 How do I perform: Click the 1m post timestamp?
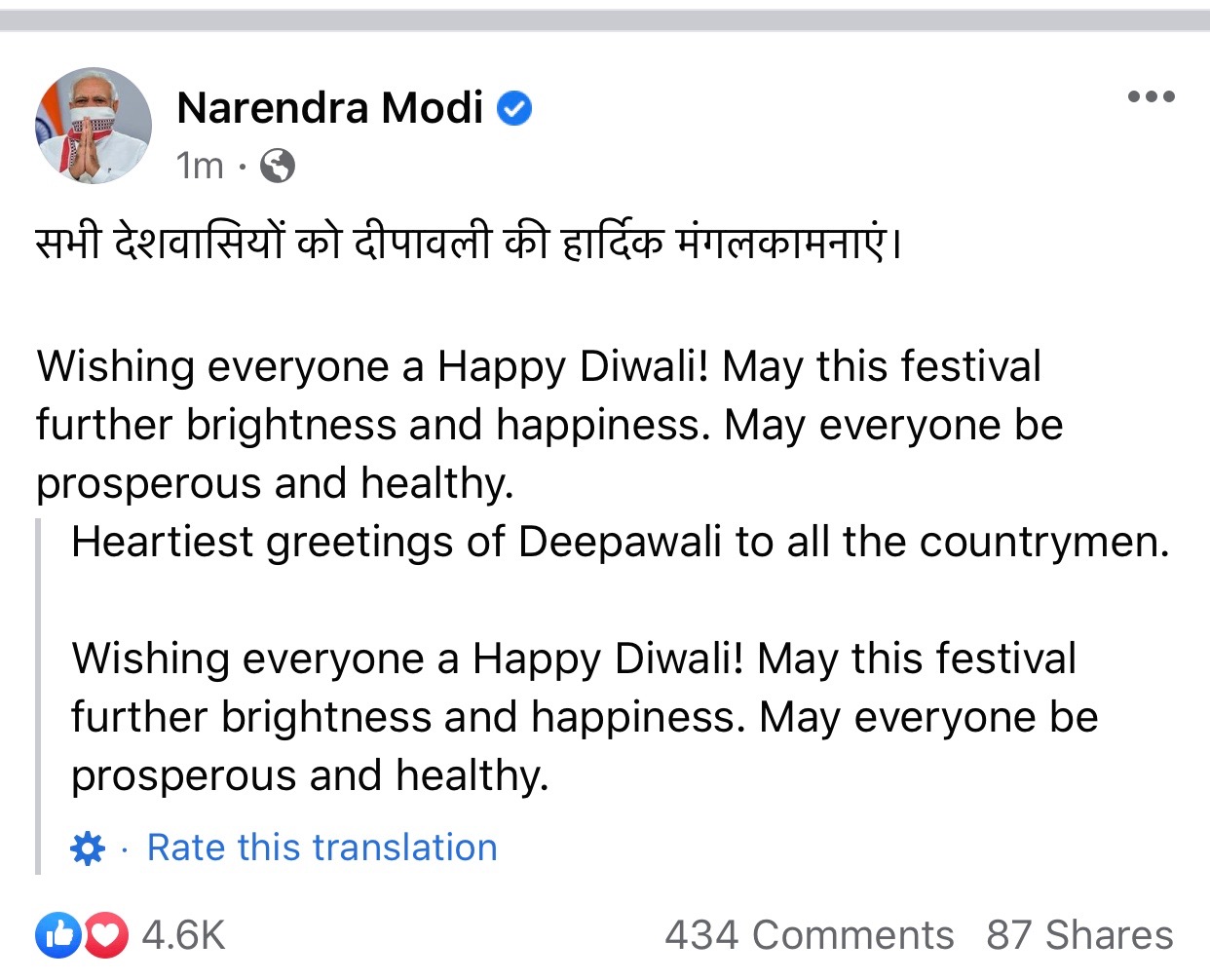[x=200, y=166]
